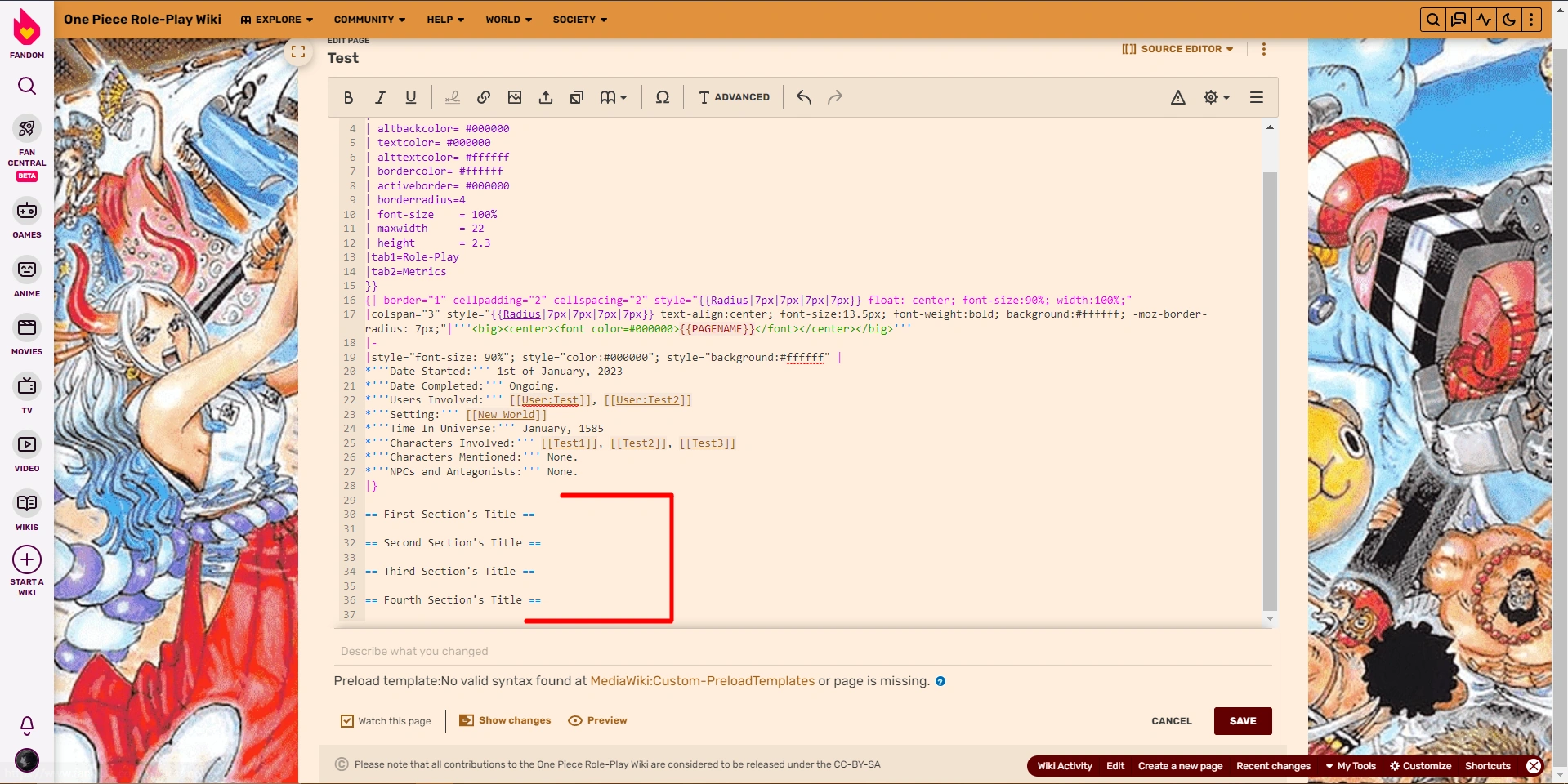Click Show changes

pyautogui.click(x=505, y=720)
